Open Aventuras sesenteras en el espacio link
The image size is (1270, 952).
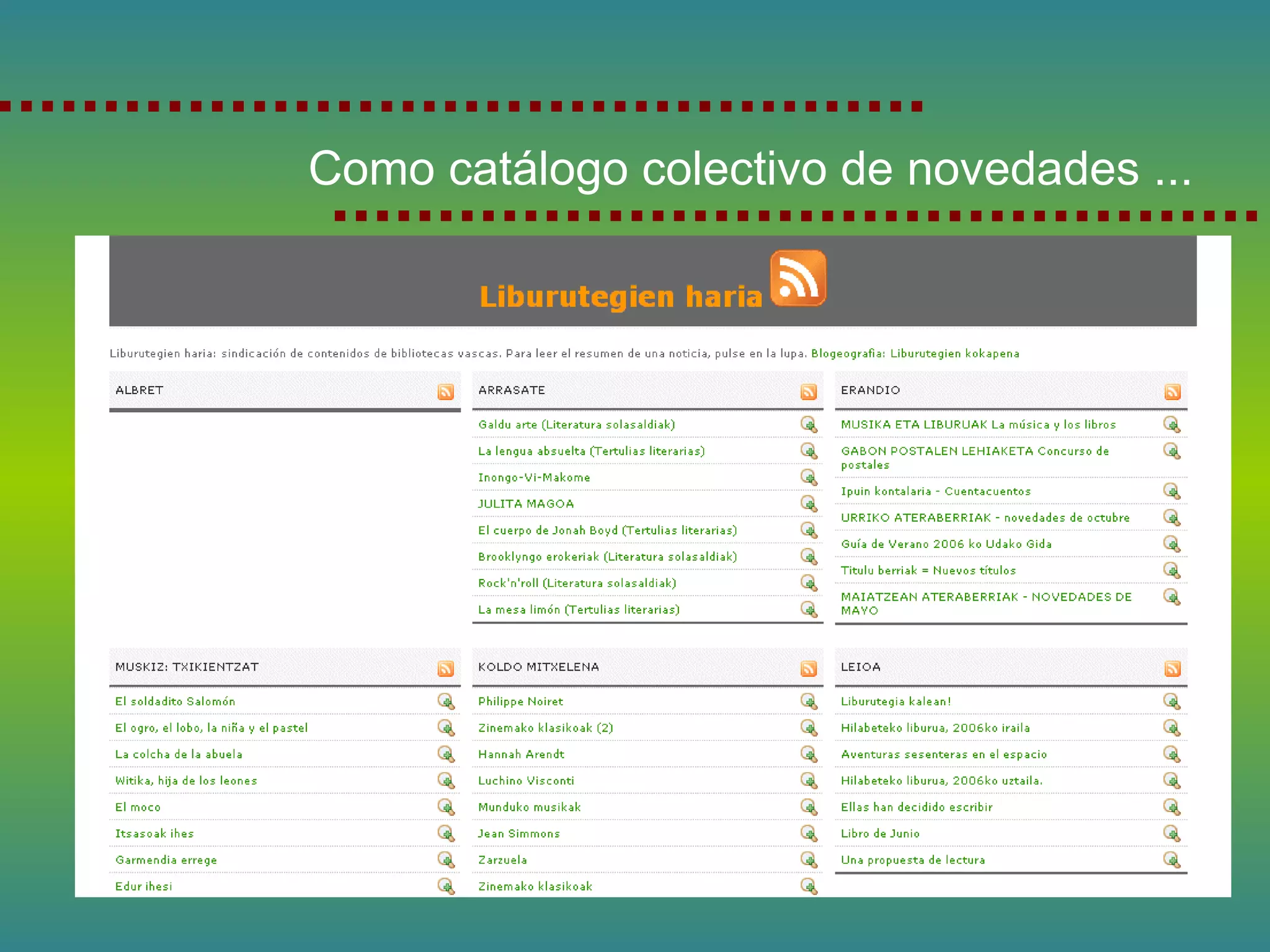(x=943, y=754)
